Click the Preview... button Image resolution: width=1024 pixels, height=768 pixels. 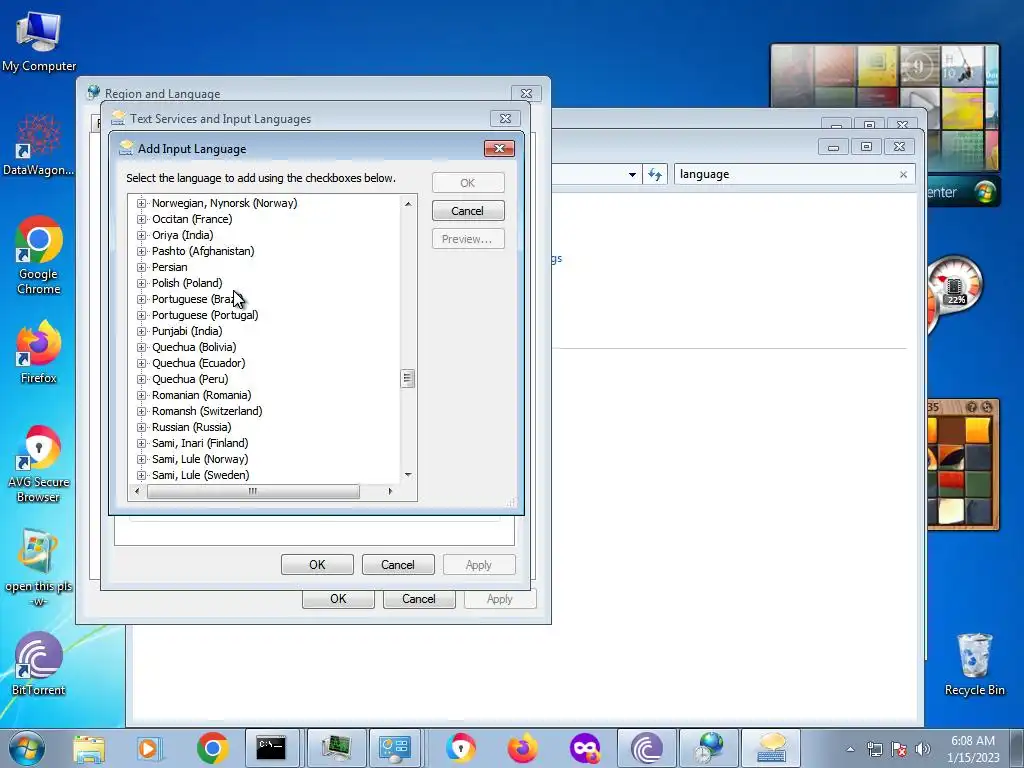(468, 239)
